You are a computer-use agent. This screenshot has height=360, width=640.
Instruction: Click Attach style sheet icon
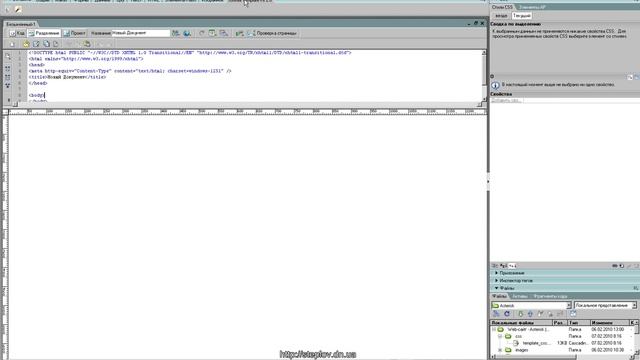(615, 266)
